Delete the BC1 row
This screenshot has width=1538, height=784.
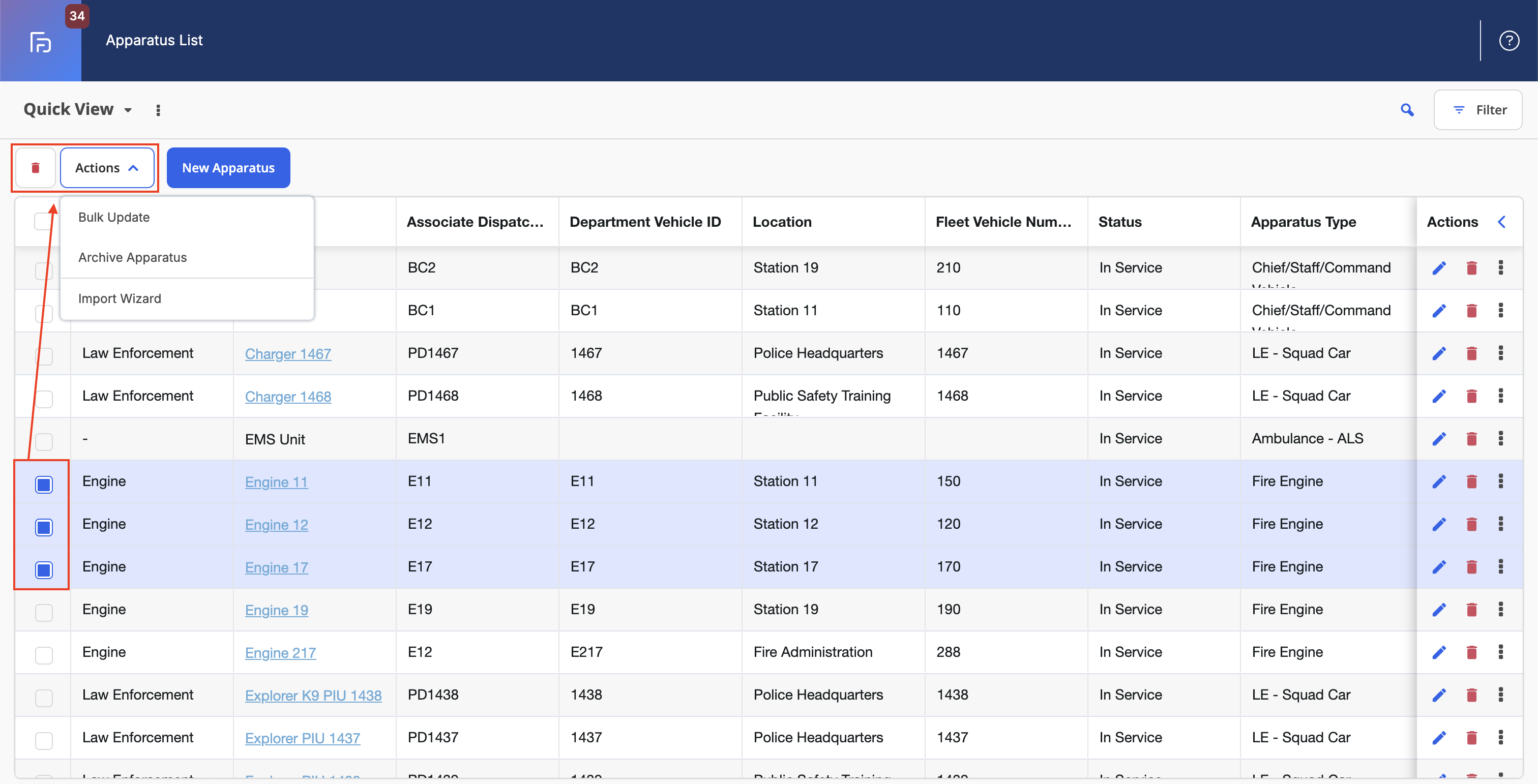coord(1471,311)
